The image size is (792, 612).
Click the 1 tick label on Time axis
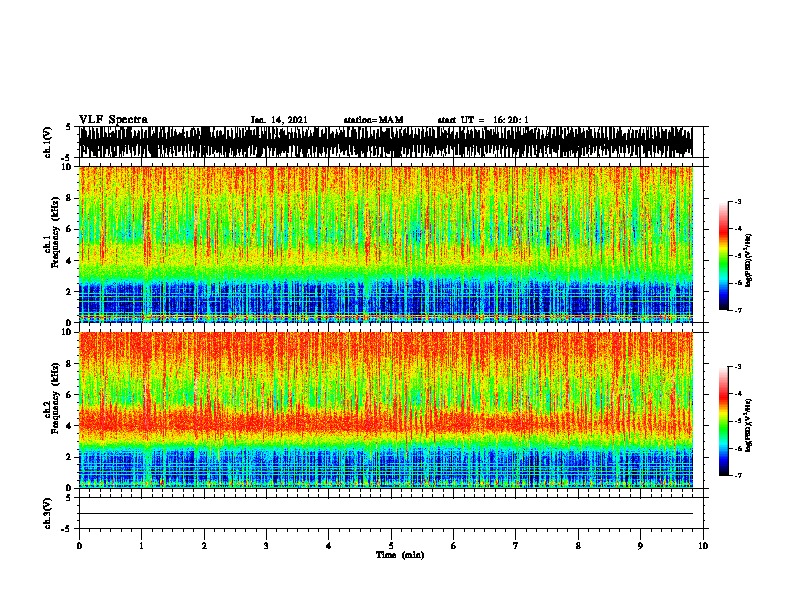pyautogui.click(x=141, y=546)
